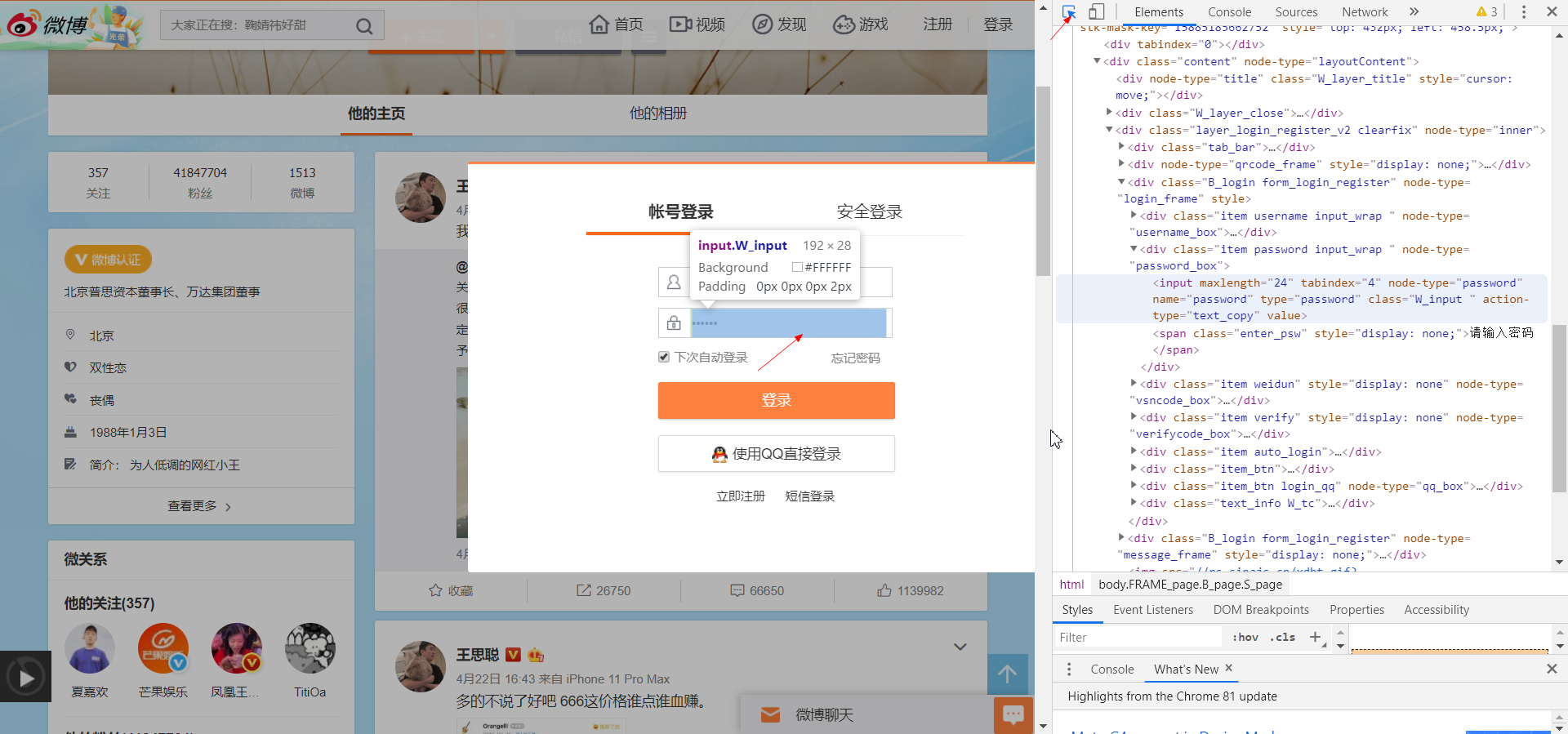Click the 短信登录 link
Image resolution: width=1568 pixels, height=734 pixels.
(x=809, y=496)
